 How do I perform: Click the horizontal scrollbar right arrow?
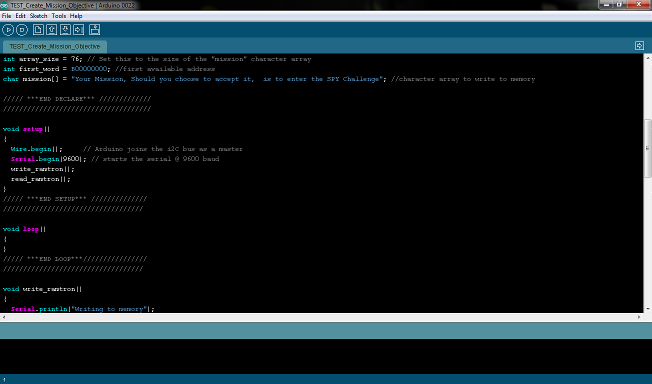coord(640,317)
